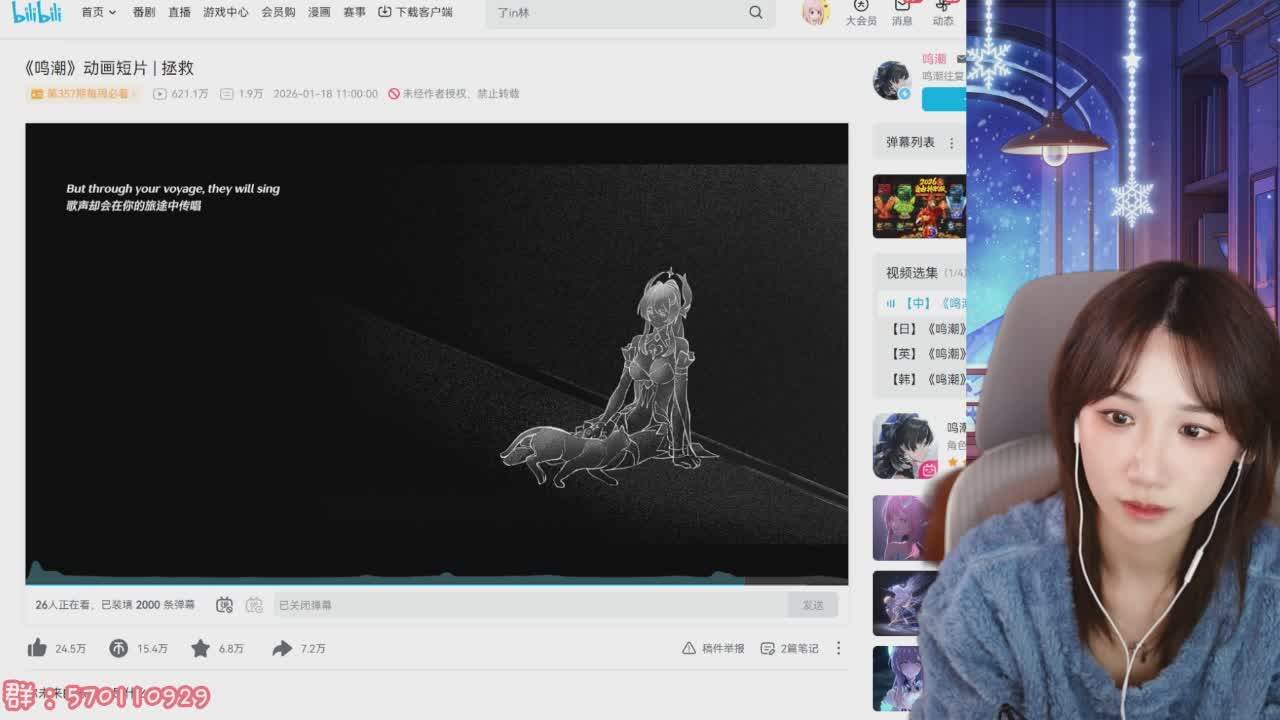Image resolution: width=1280 pixels, height=720 pixels.
Task: Click the bilibili logo
Action: (x=36, y=12)
